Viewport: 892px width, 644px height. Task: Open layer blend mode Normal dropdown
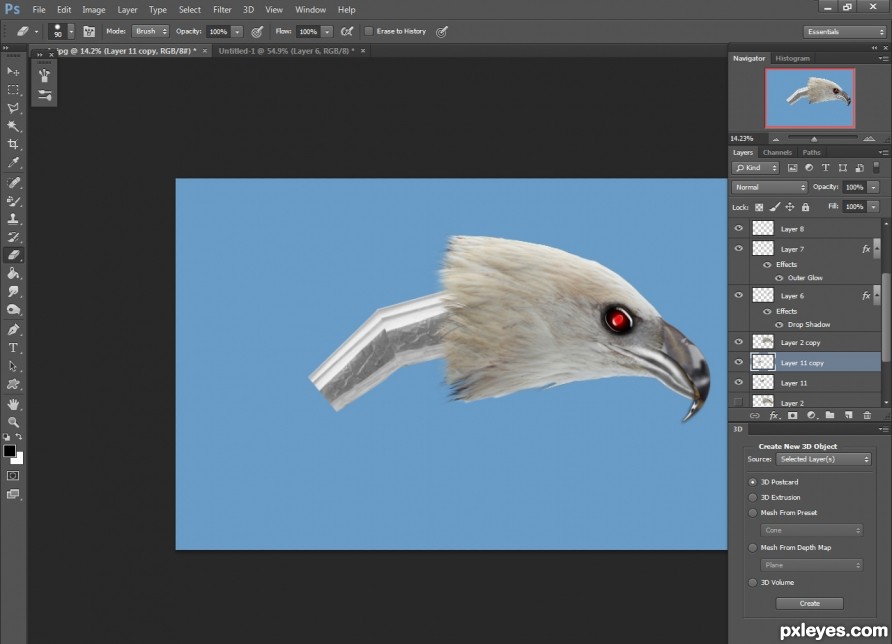pos(770,187)
